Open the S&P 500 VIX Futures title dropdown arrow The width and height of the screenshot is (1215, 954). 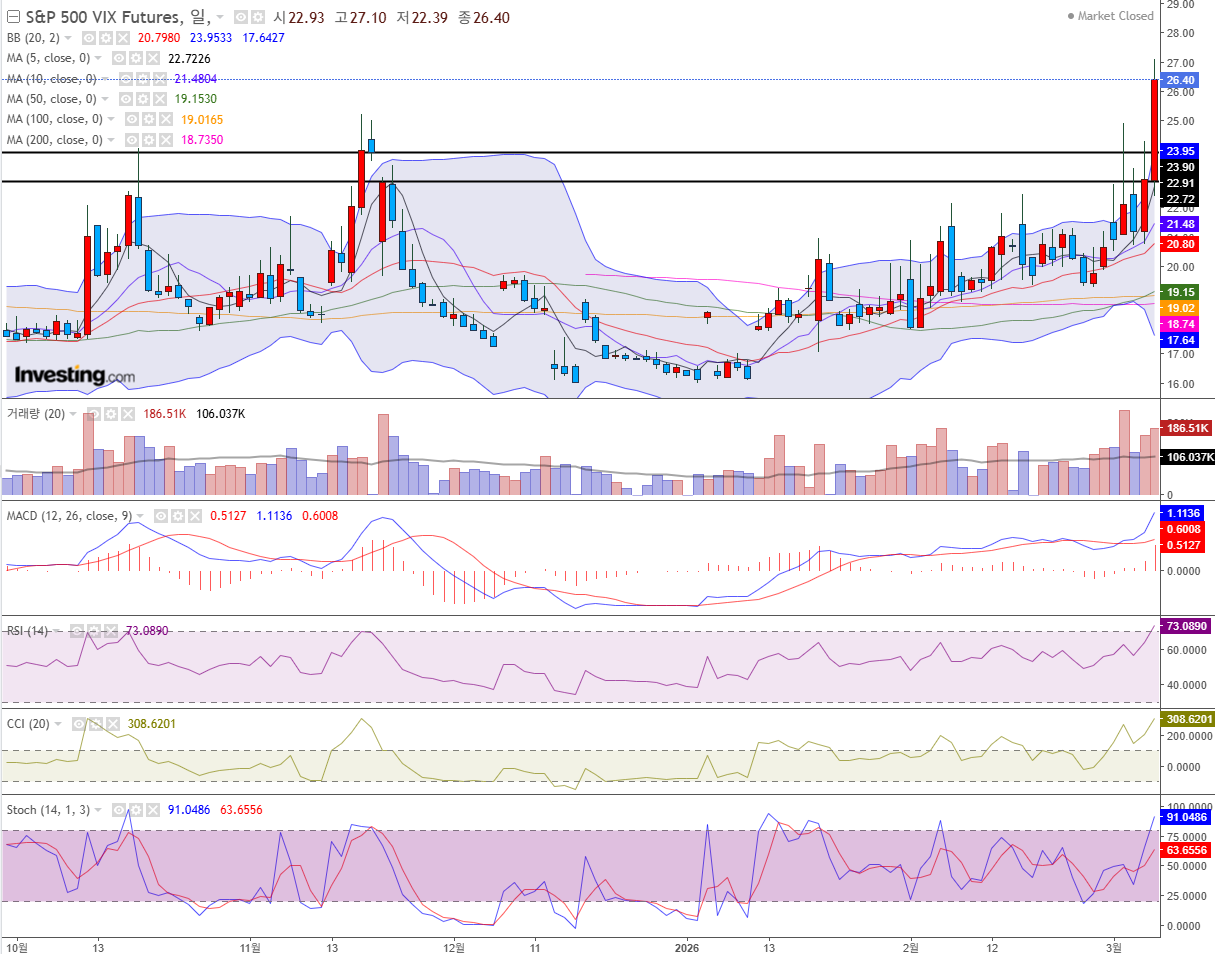pyautogui.click(x=220, y=17)
